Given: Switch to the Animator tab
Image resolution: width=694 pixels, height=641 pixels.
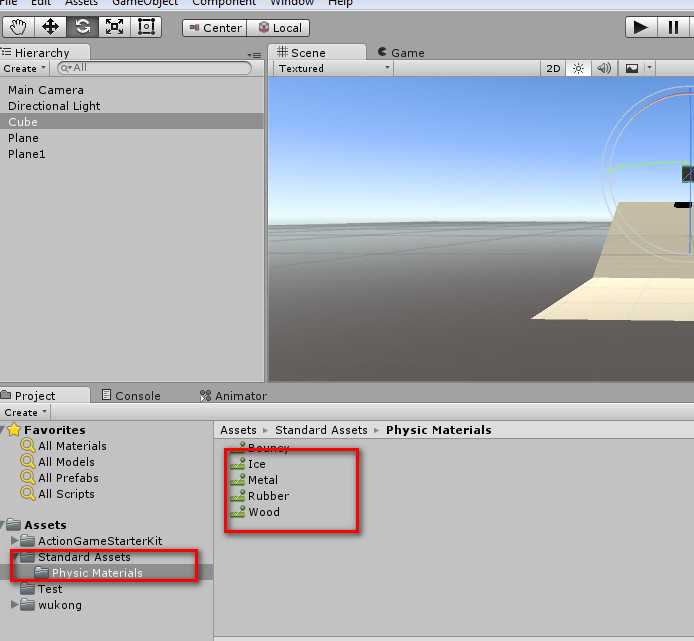Looking at the screenshot, I should (234, 396).
